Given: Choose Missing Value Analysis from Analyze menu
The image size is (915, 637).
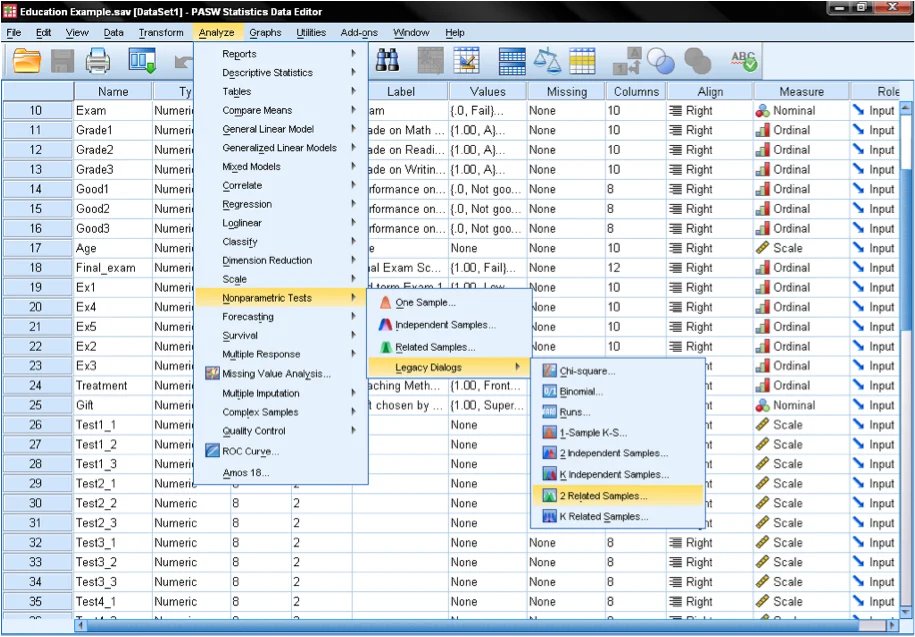Looking at the screenshot, I should pos(281,374).
